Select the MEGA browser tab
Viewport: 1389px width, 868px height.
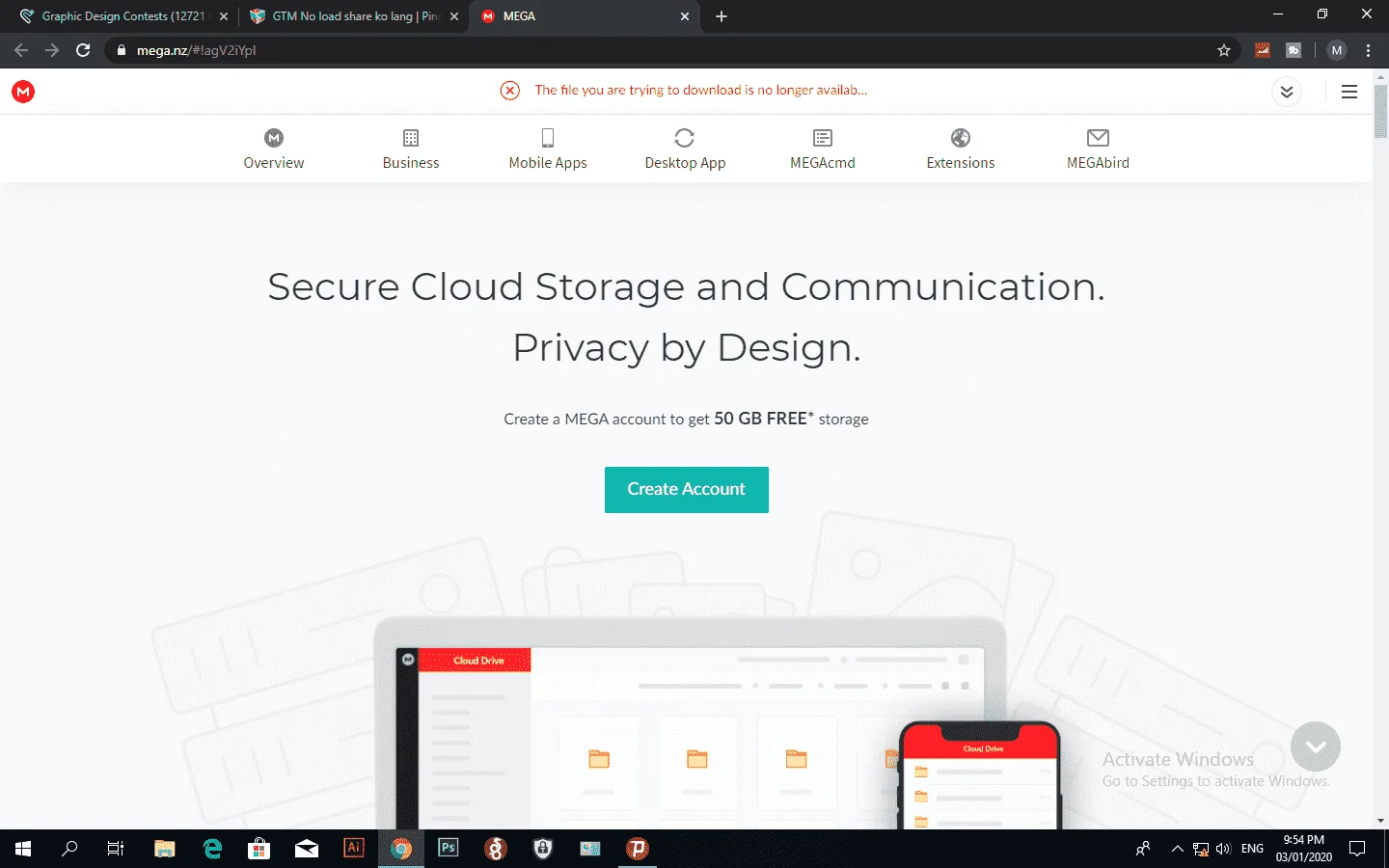pos(584,16)
